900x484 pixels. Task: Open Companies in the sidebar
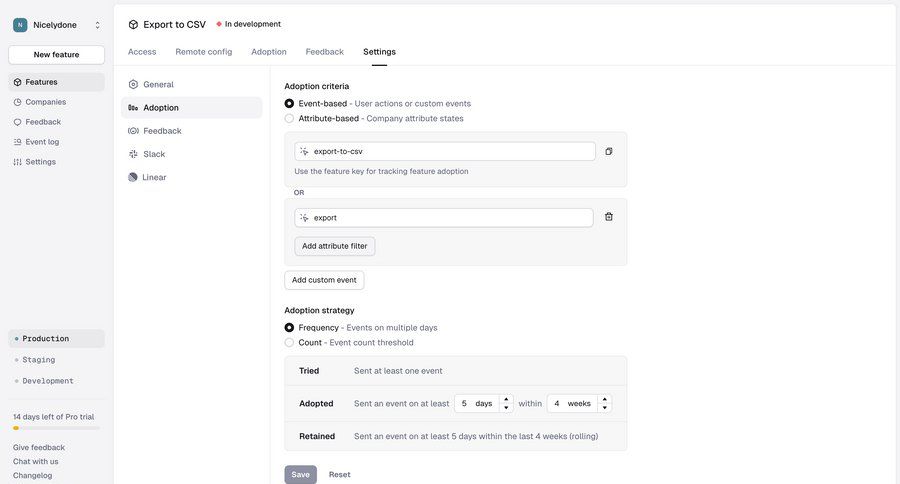(x=56, y=102)
